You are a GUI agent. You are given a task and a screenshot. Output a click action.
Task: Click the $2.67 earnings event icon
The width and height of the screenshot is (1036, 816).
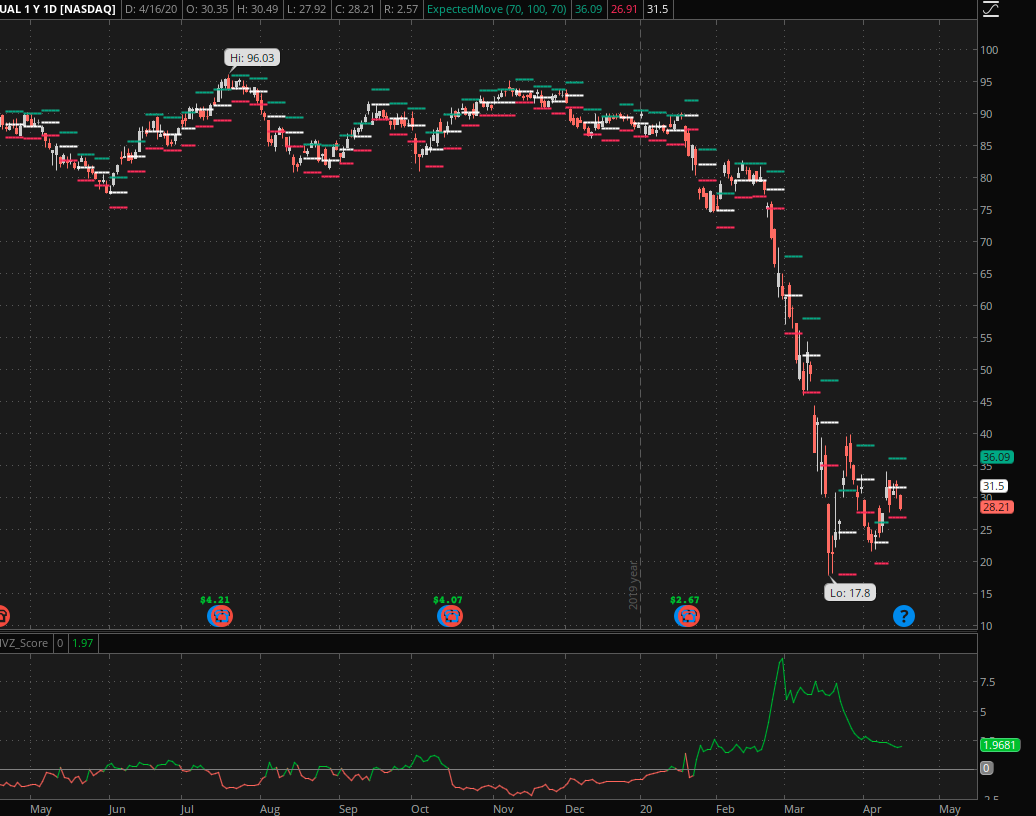(x=686, y=616)
